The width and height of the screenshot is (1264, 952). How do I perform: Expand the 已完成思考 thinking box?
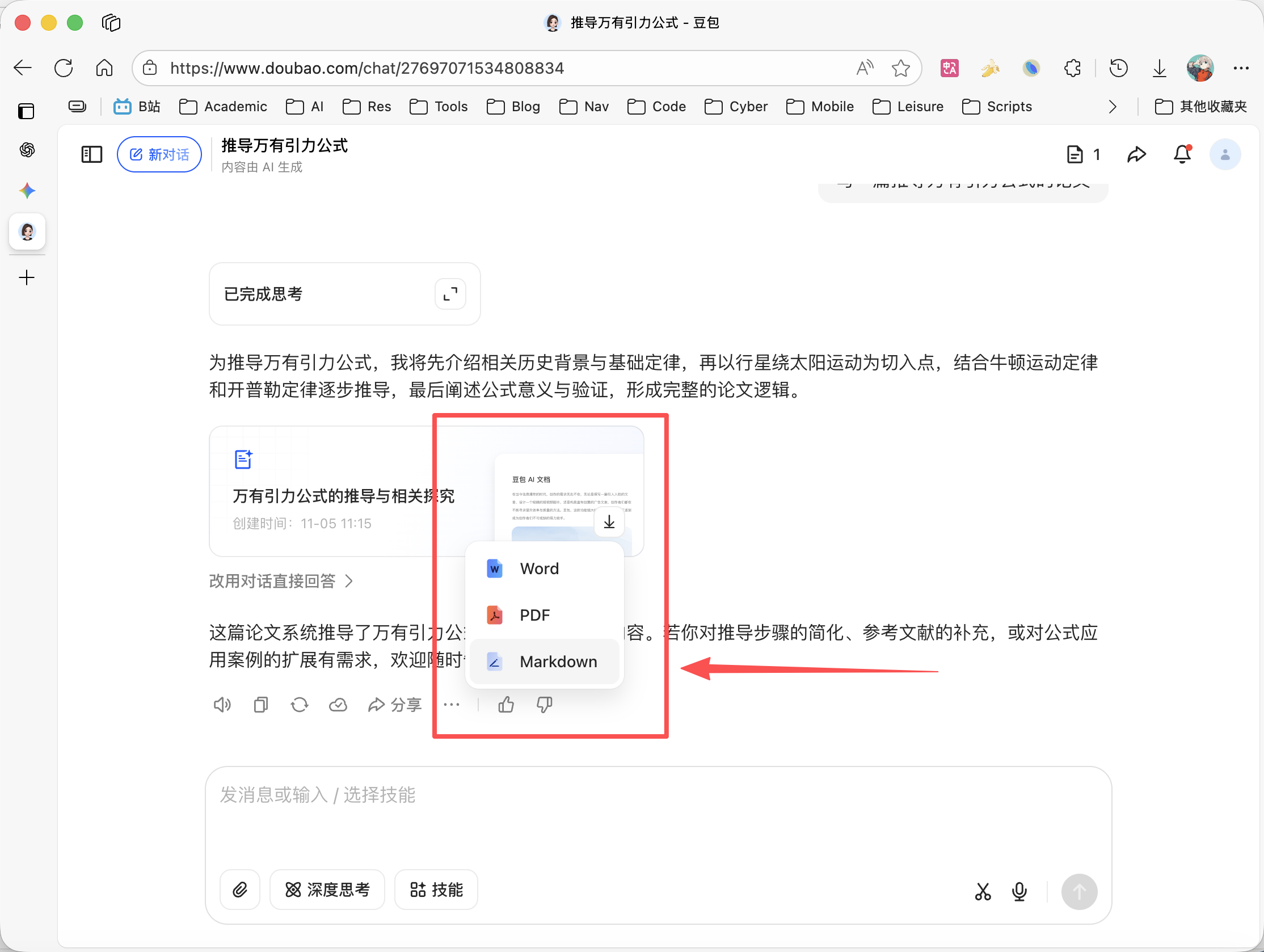pos(450,294)
